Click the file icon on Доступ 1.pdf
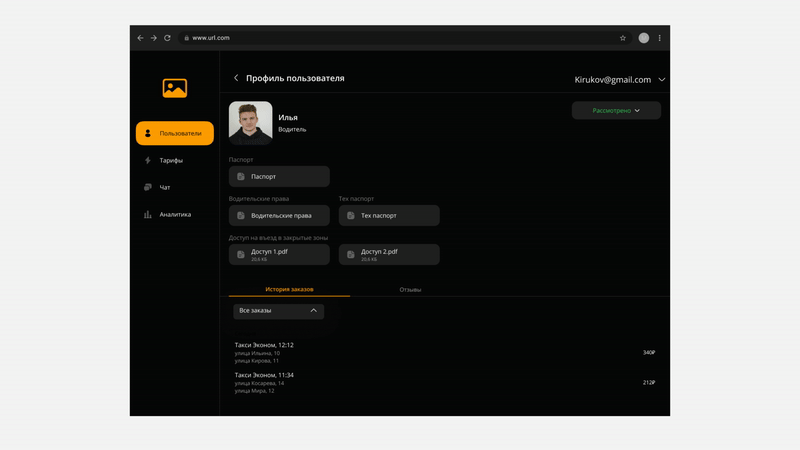Screen dimensions: 800x450 (x=241, y=255)
